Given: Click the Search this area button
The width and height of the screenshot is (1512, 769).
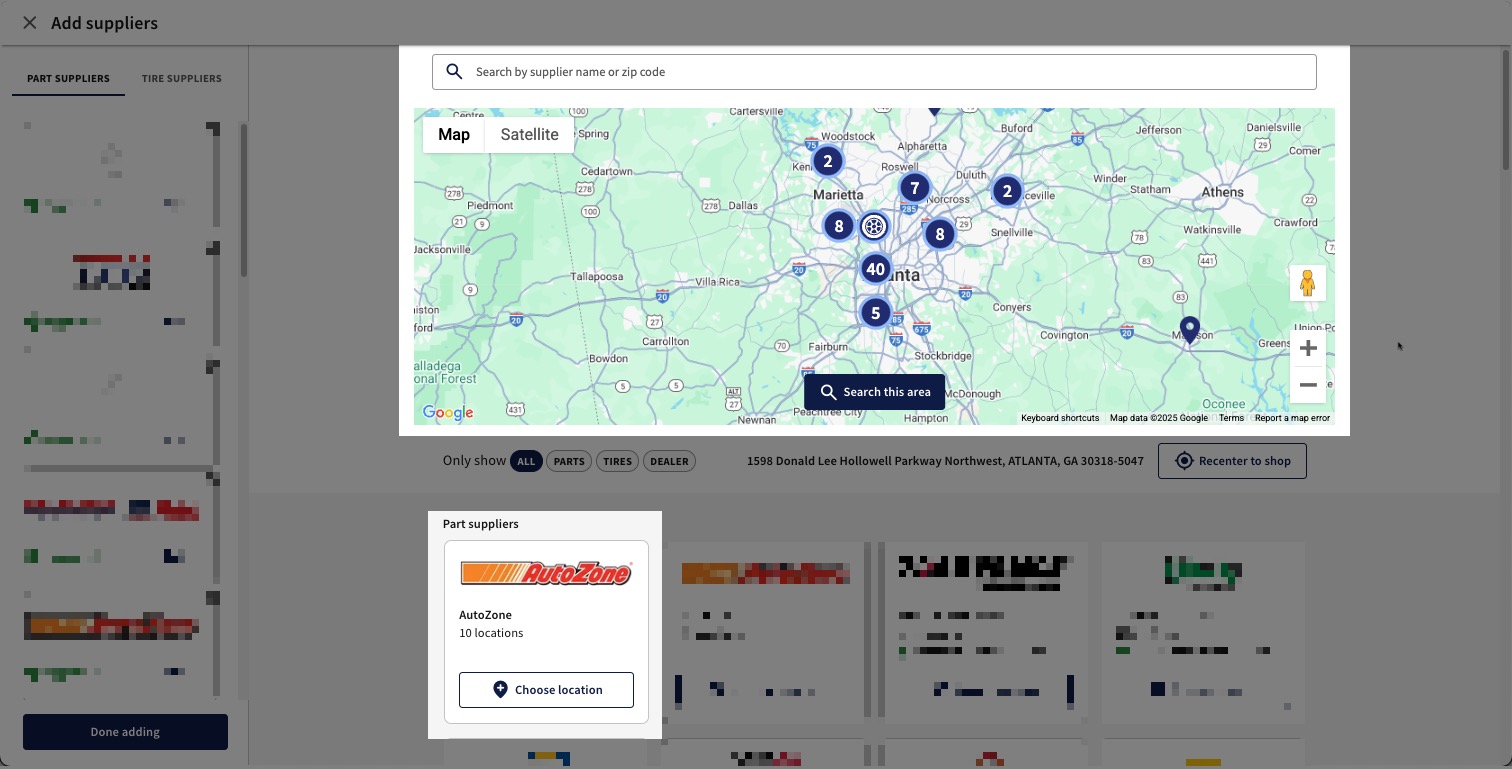Looking at the screenshot, I should click(x=874, y=391).
